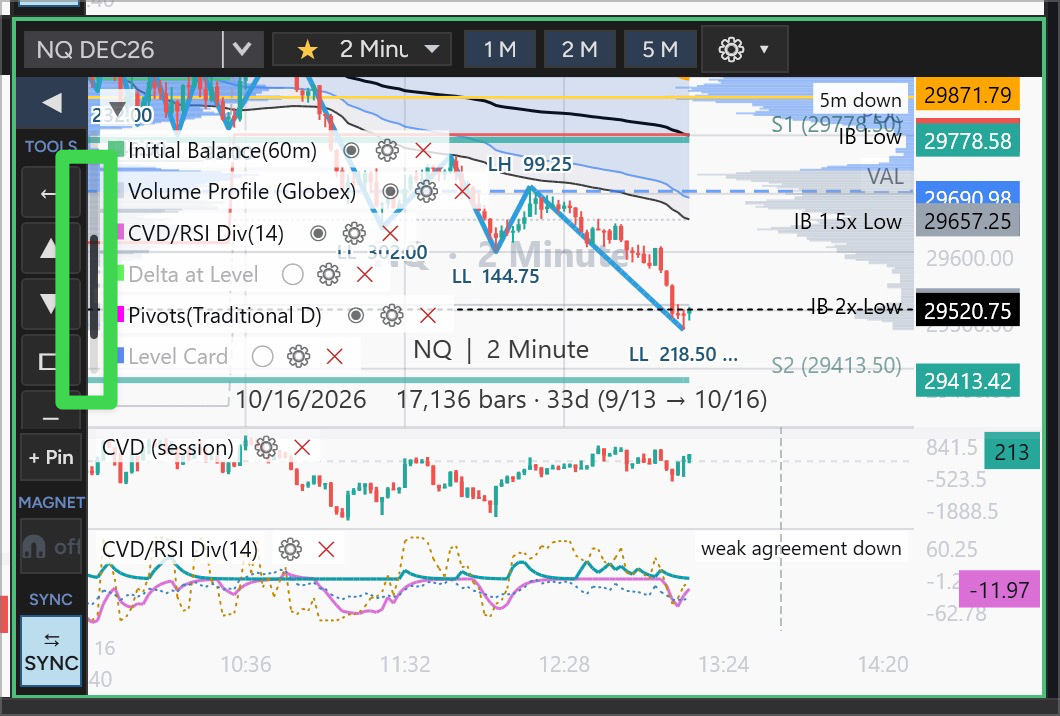Remove the Initial Balance(60m) indicator
The image size is (1060, 716).
[x=423, y=150]
